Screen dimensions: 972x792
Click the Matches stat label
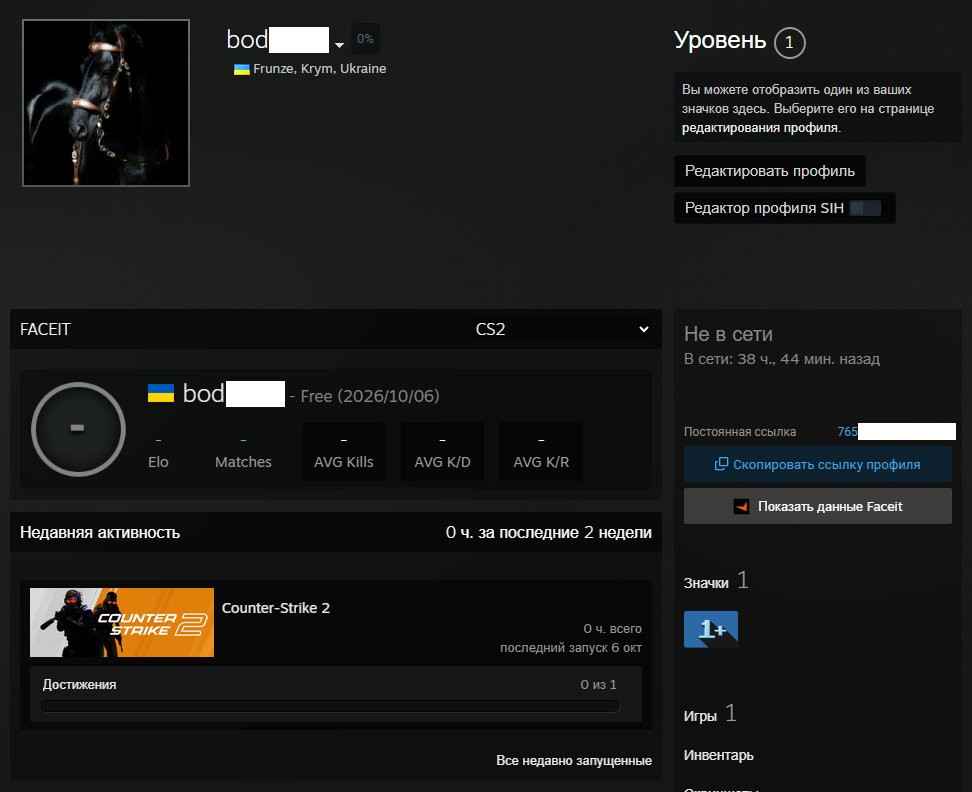(243, 462)
